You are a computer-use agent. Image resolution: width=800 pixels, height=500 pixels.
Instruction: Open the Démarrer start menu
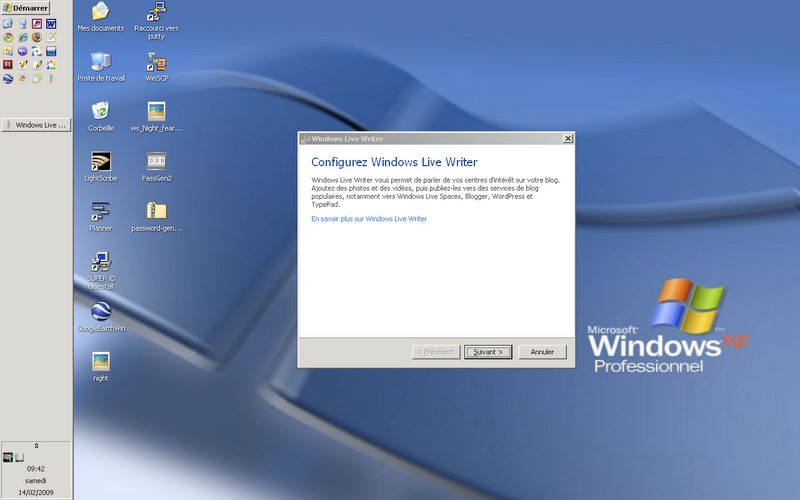coord(26,8)
